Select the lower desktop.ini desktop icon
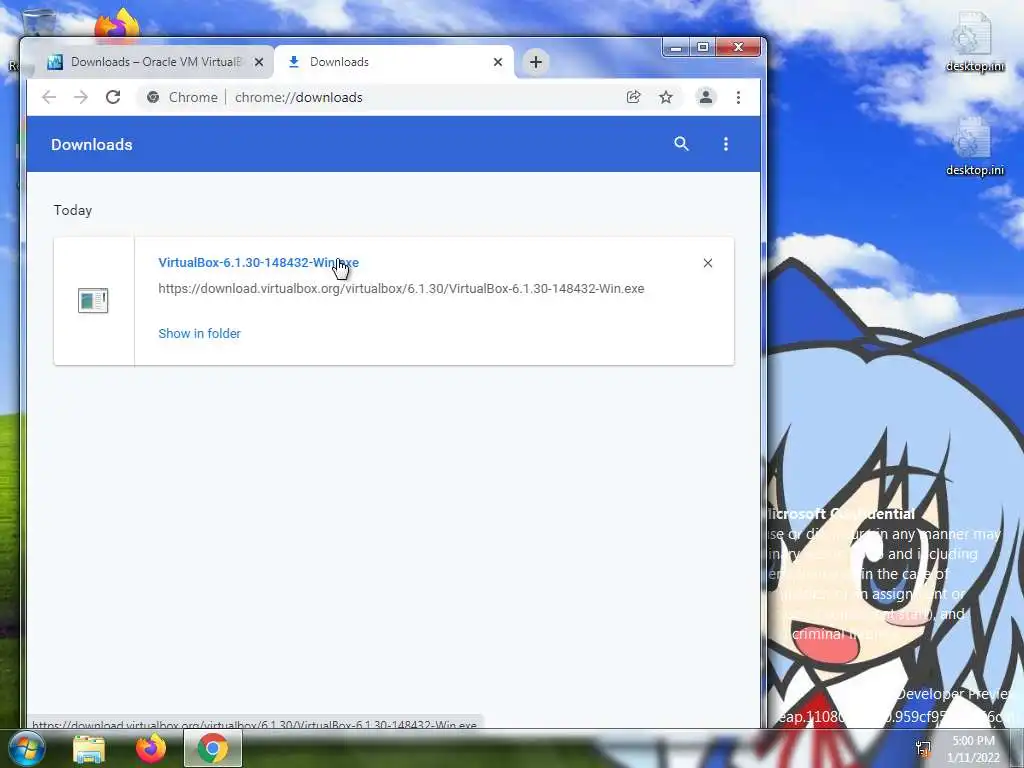 (x=974, y=148)
